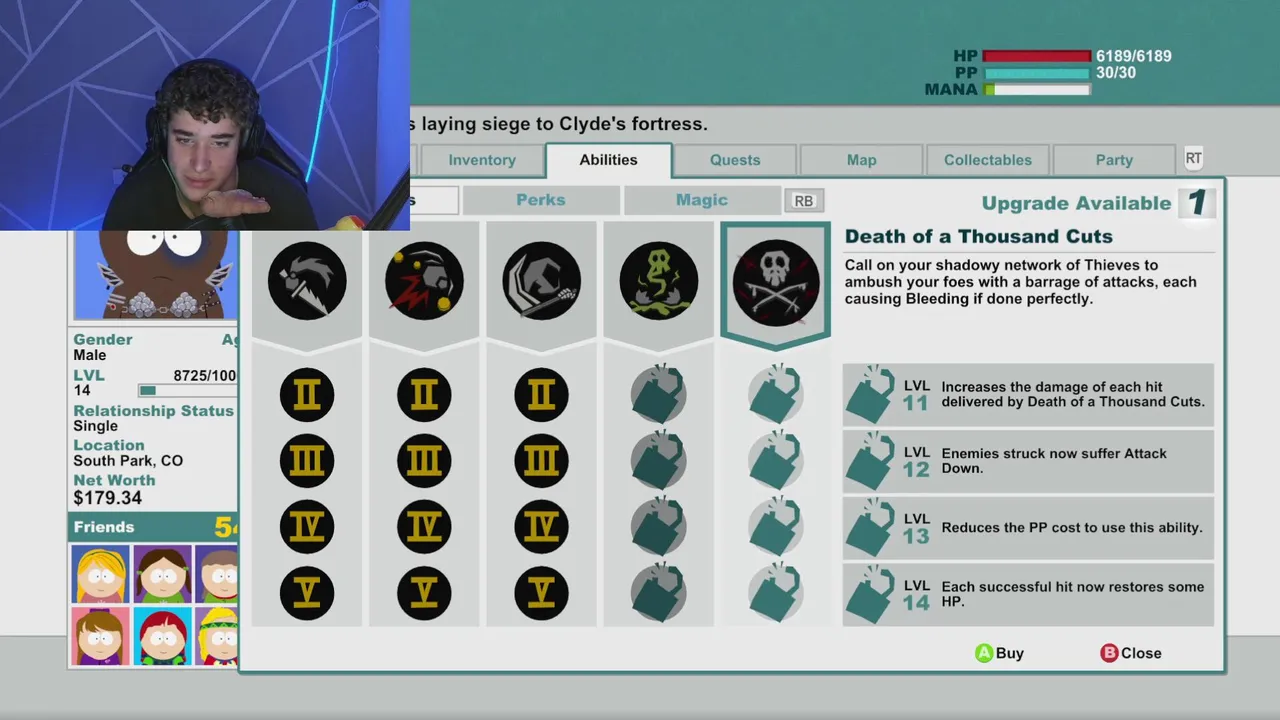This screenshot has height=720, width=1280.
Task: Select the third ability icon with the scythe arm
Action: click(x=541, y=281)
